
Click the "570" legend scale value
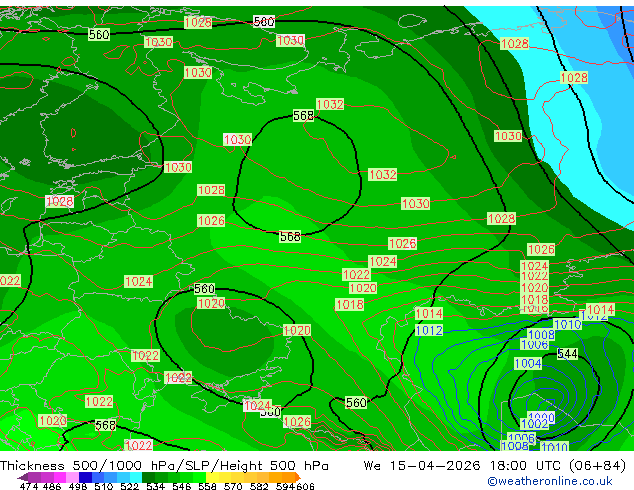coord(233,486)
